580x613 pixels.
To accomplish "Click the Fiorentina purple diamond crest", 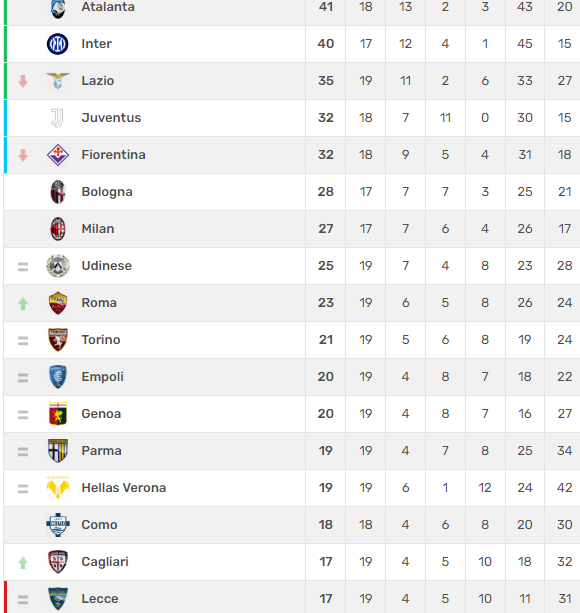I will pos(58,155).
